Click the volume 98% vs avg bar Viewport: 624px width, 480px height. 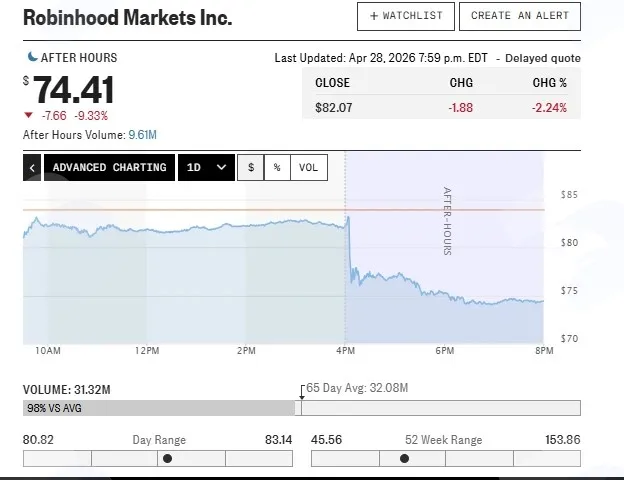coord(159,408)
